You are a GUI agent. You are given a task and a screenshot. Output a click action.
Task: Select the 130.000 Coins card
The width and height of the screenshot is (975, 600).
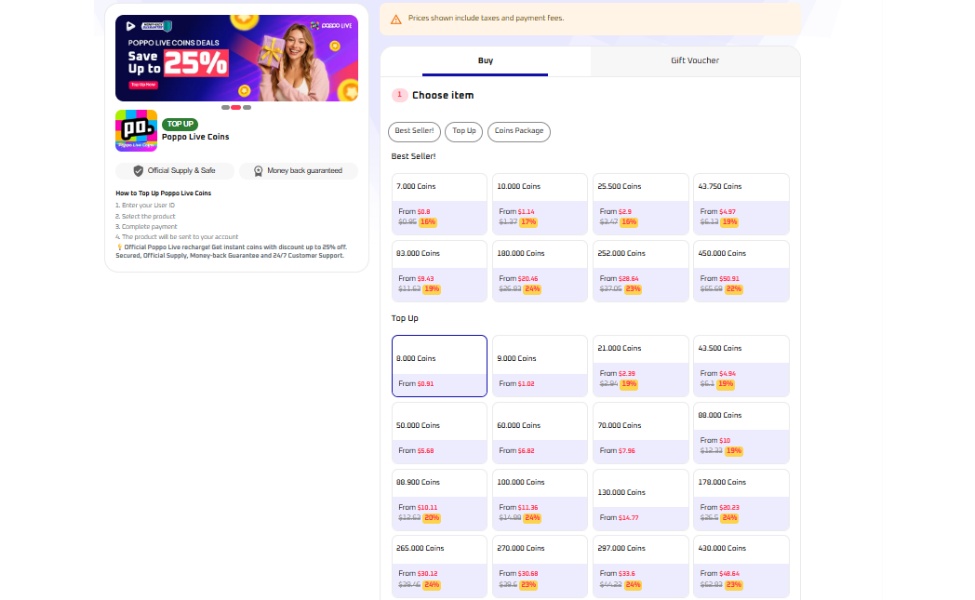tap(640, 500)
